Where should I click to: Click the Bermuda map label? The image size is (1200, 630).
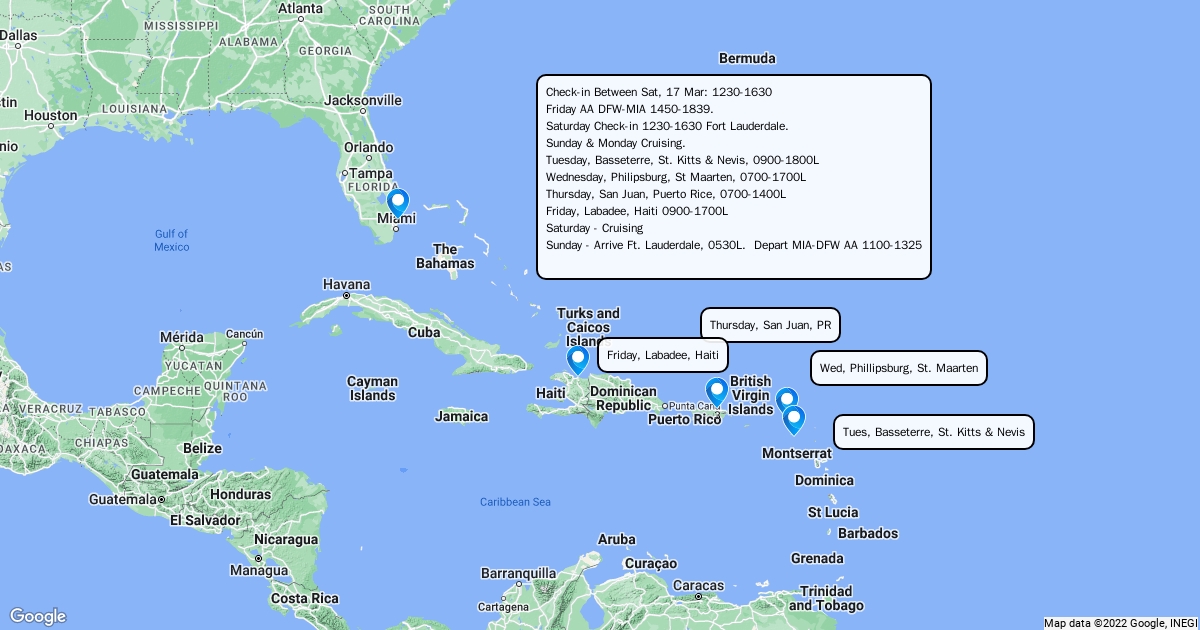click(x=747, y=59)
